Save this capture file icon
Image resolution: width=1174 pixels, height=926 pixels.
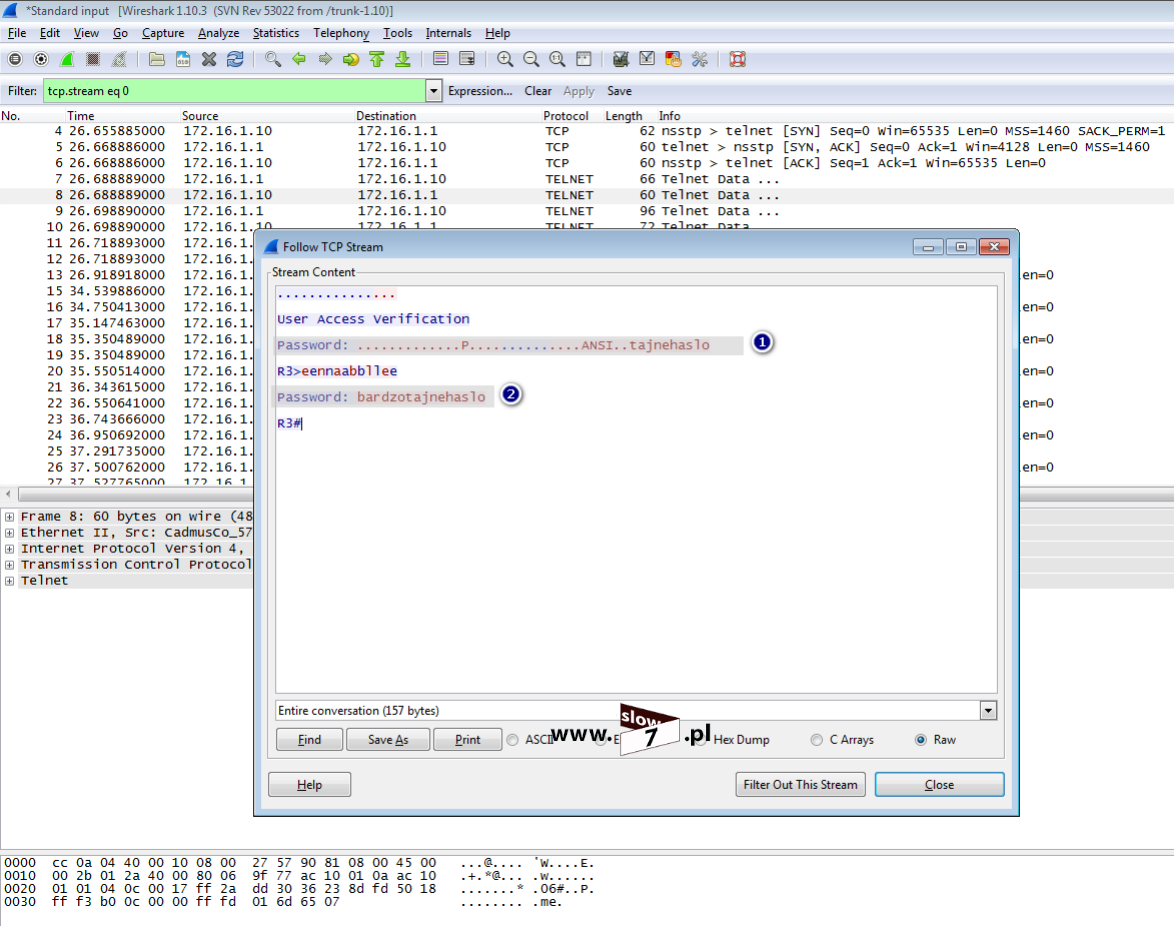[183, 59]
